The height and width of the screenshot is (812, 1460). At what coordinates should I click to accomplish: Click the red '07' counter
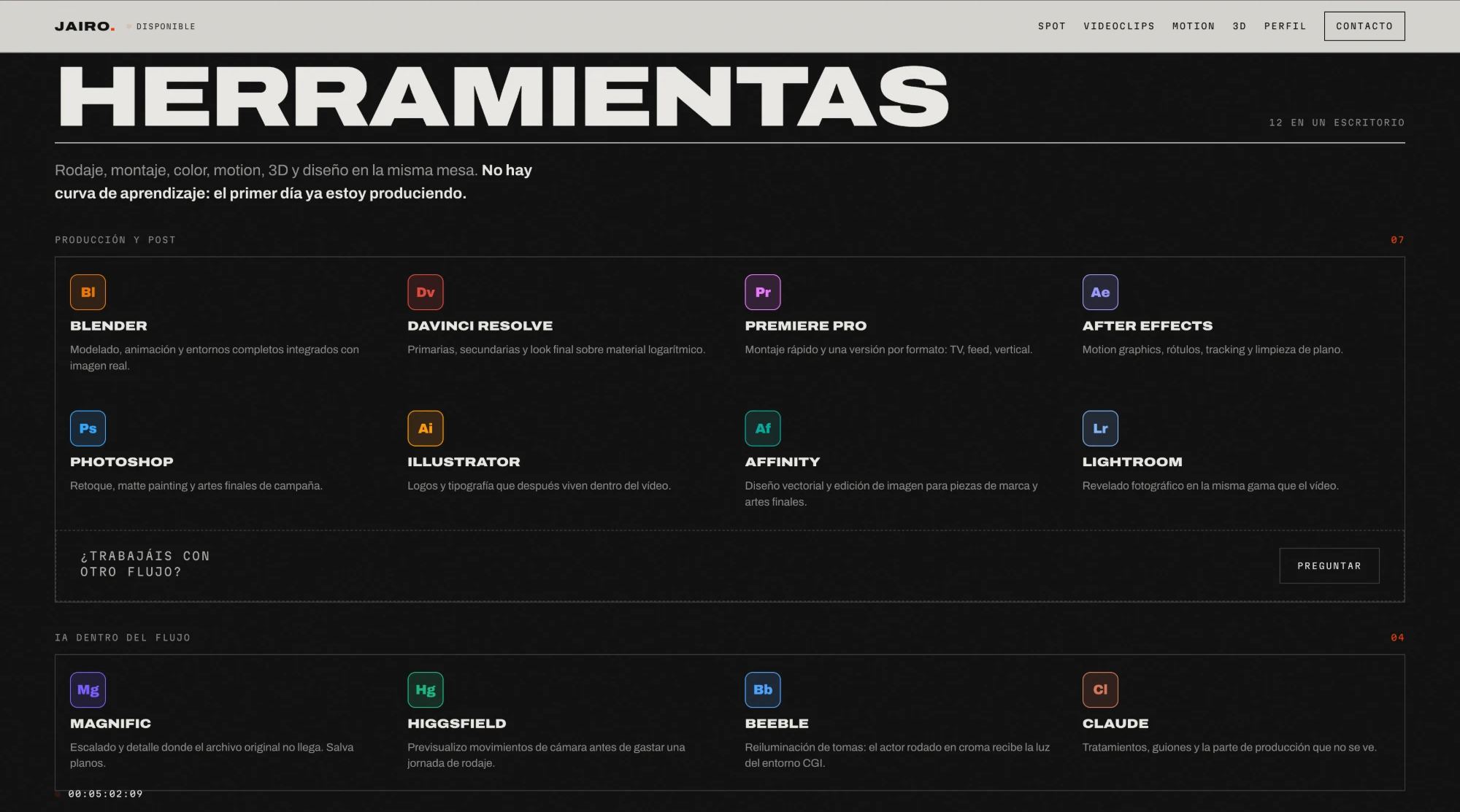pos(1397,239)
